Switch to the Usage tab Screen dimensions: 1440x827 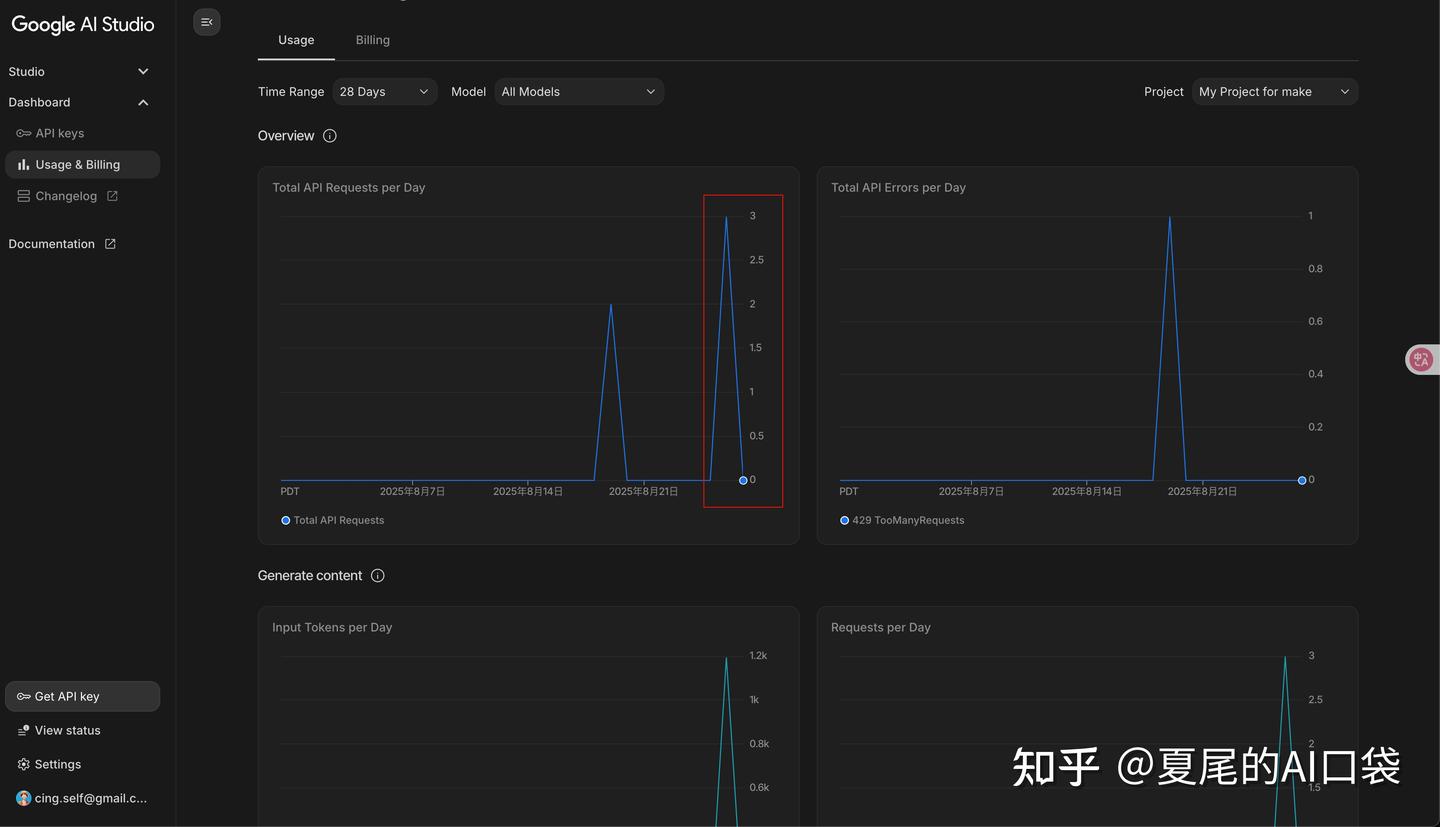[296, 40]
